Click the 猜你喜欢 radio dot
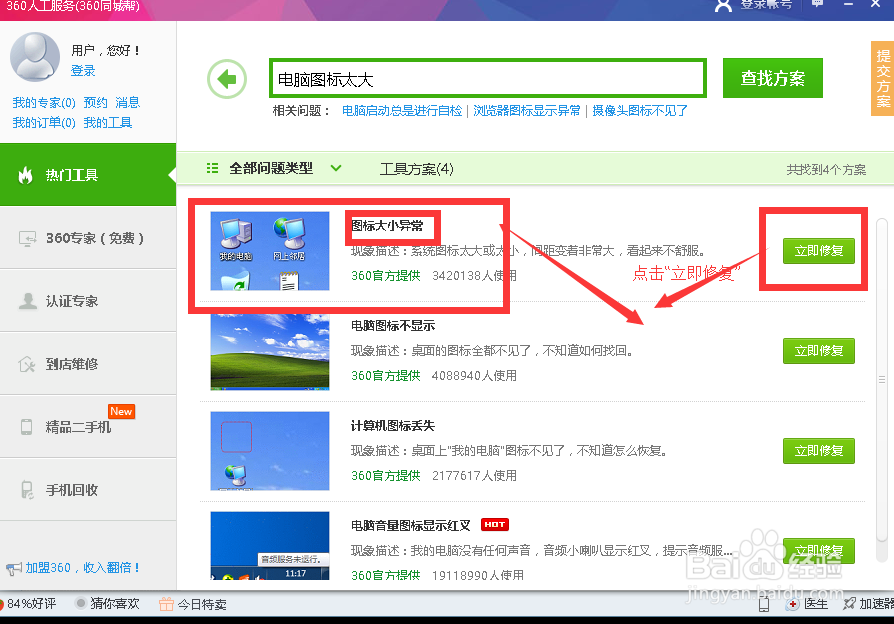 pyautogui.click(x=80, y=603)
